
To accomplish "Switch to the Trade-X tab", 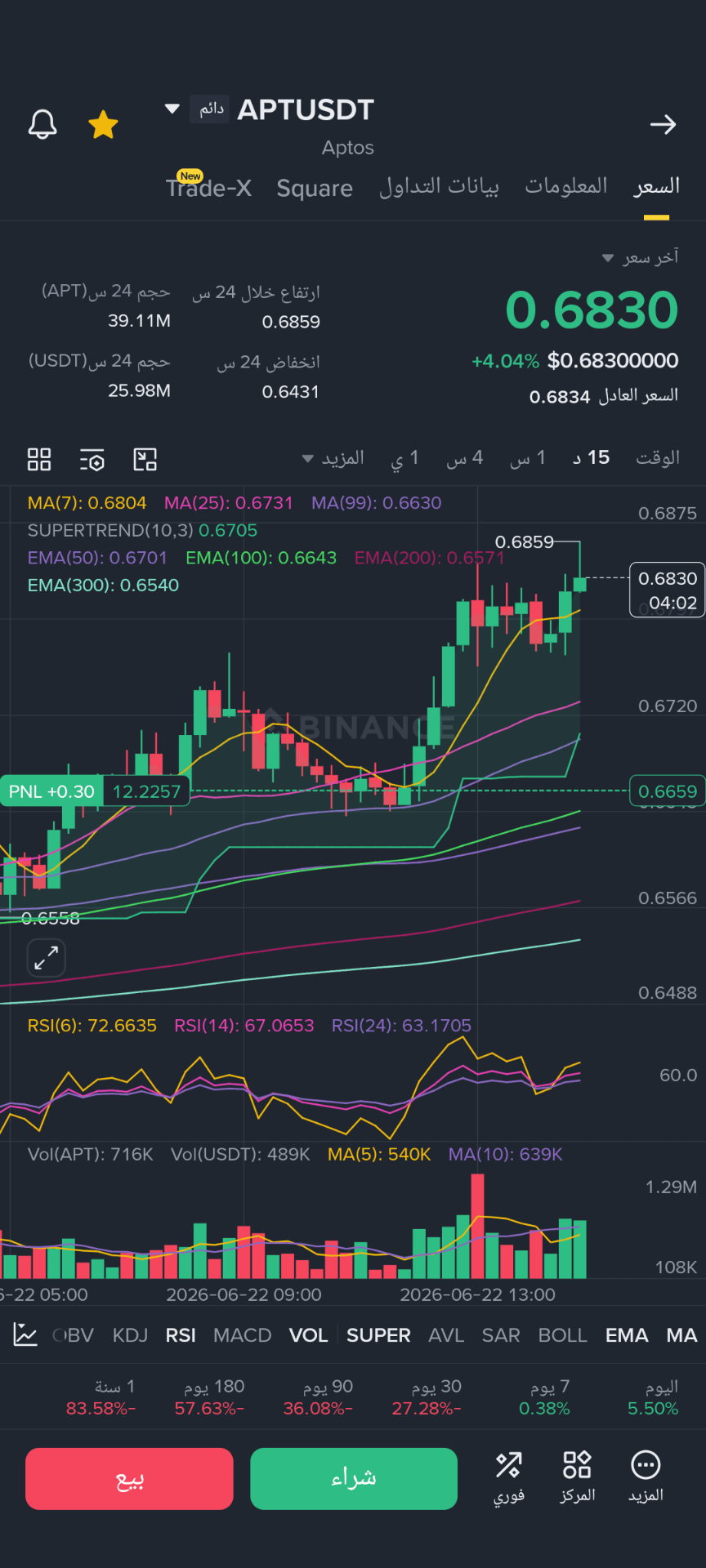I will (208, 188).
